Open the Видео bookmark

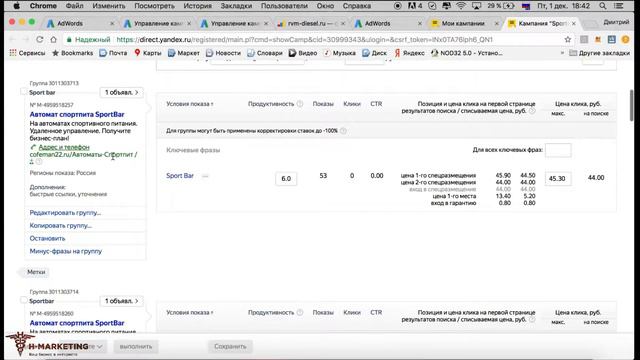303,53
